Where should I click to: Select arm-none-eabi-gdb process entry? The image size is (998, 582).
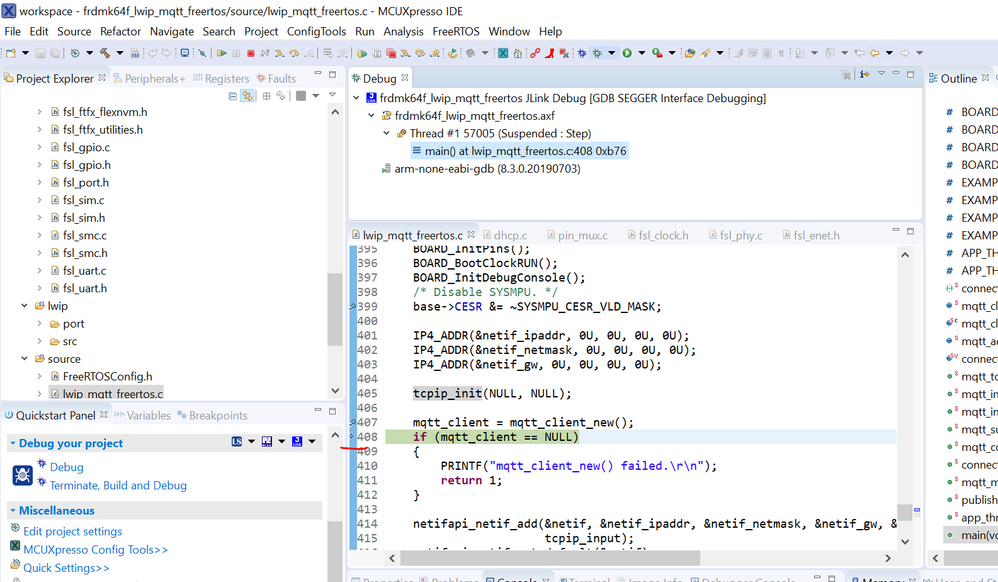point(487,169)
